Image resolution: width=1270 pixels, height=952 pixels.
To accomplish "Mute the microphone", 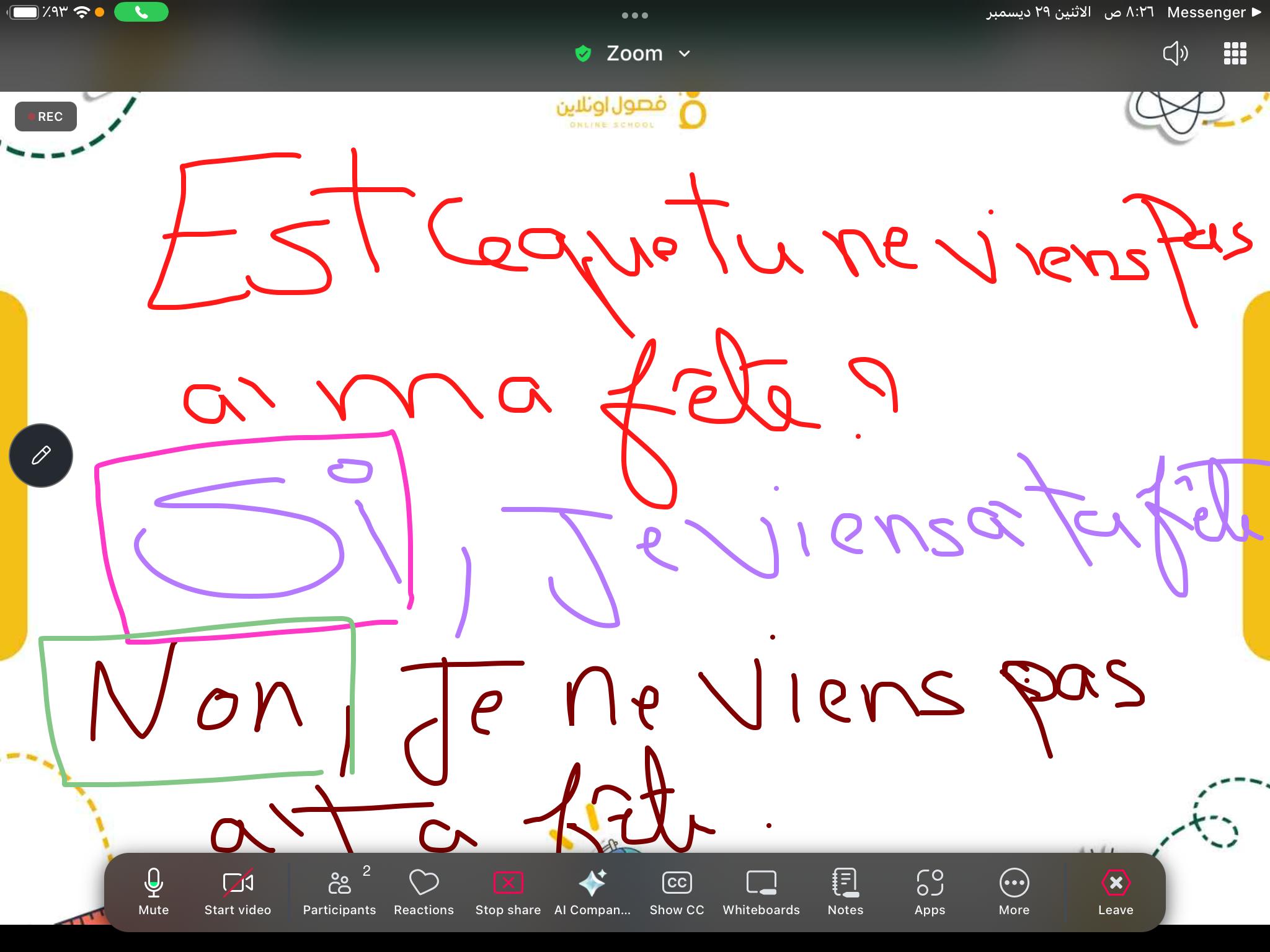I will coord(153,891).
